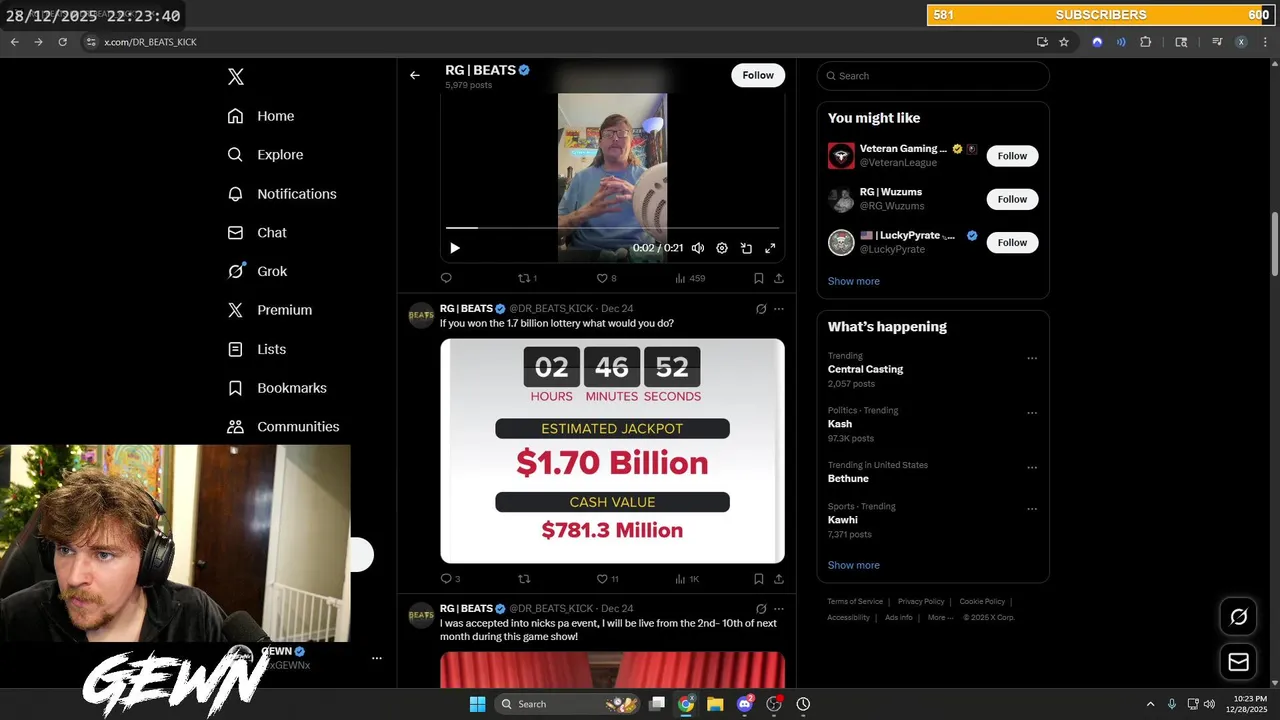Bookmark this page with star icon
1280x720 pixels.
pos(1064,42)
